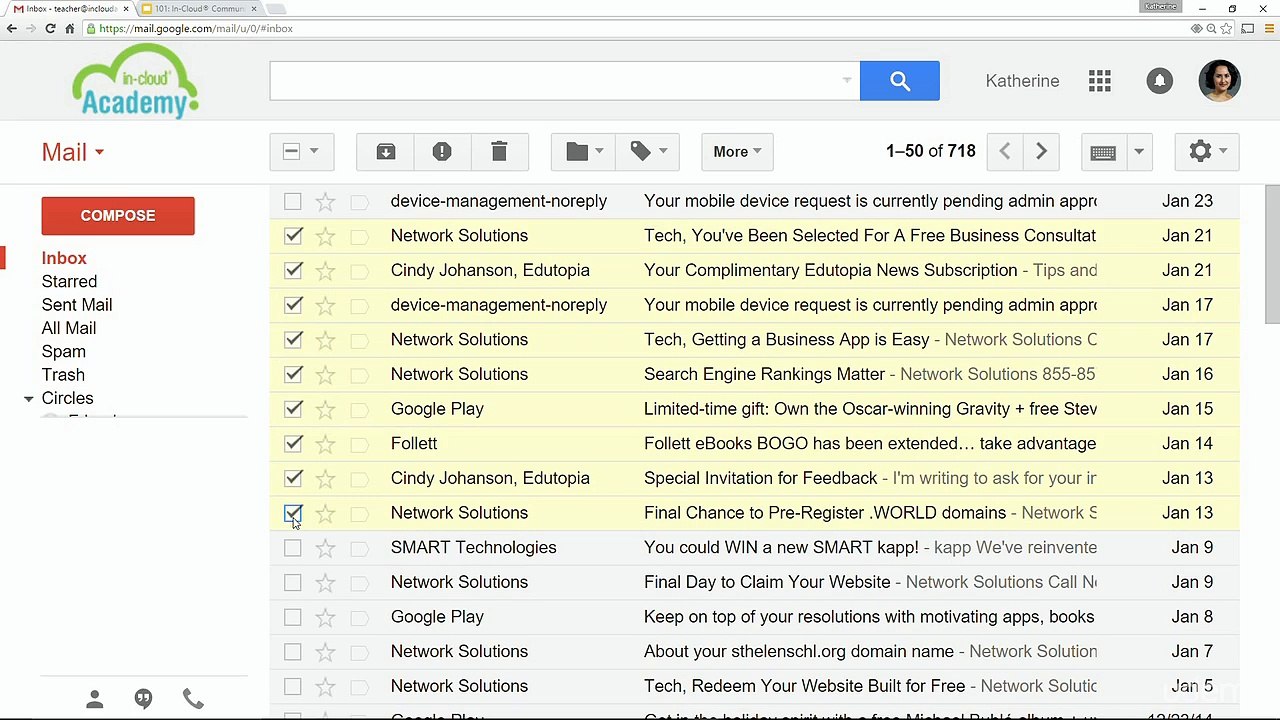Collapse the Circles section in the sidebar

pos(29,399)
